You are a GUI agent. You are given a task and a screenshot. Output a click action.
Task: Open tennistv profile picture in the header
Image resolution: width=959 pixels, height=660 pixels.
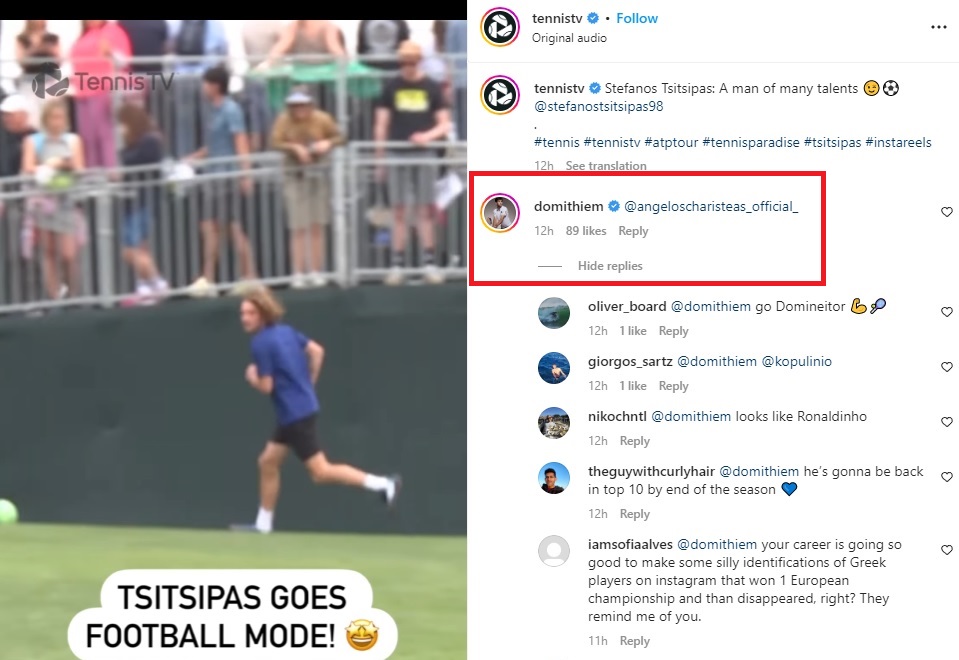(x=500, y=27)
